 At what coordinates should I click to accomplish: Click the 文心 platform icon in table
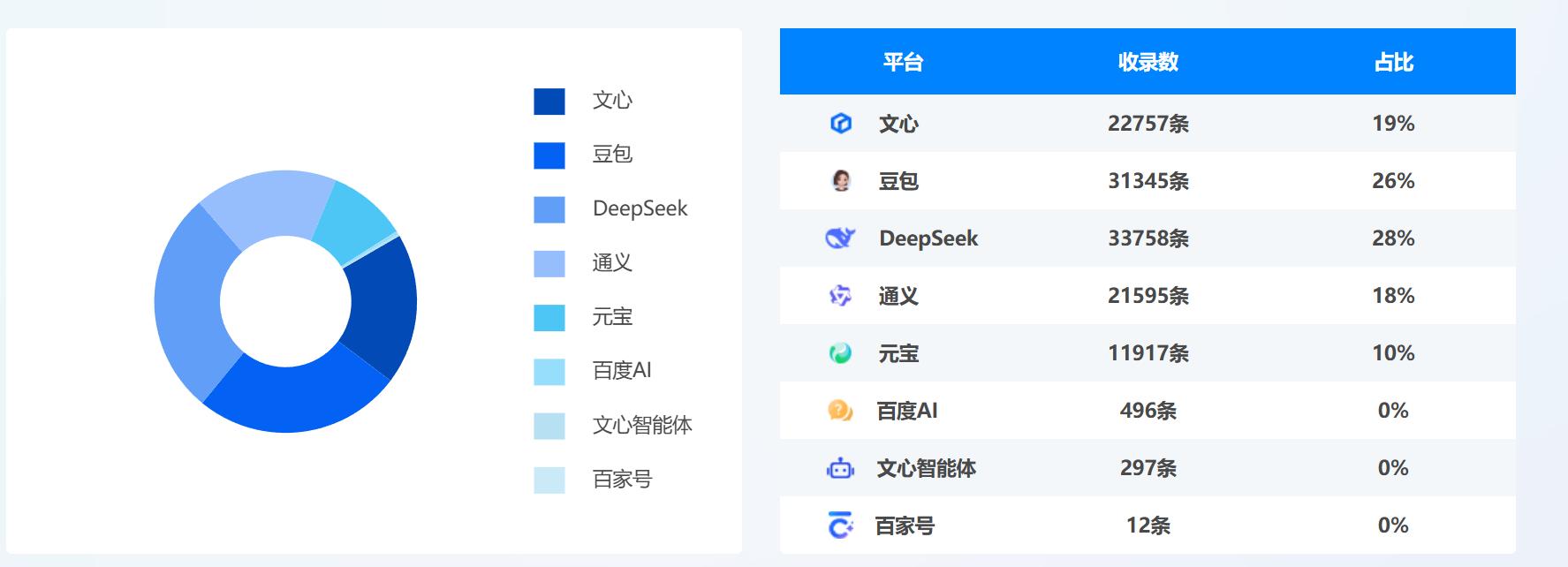841,124
